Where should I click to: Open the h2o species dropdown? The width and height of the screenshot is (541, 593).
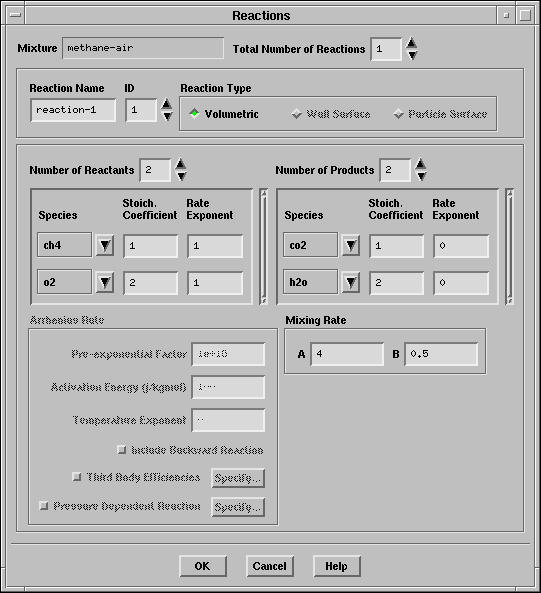coord(351,282)
